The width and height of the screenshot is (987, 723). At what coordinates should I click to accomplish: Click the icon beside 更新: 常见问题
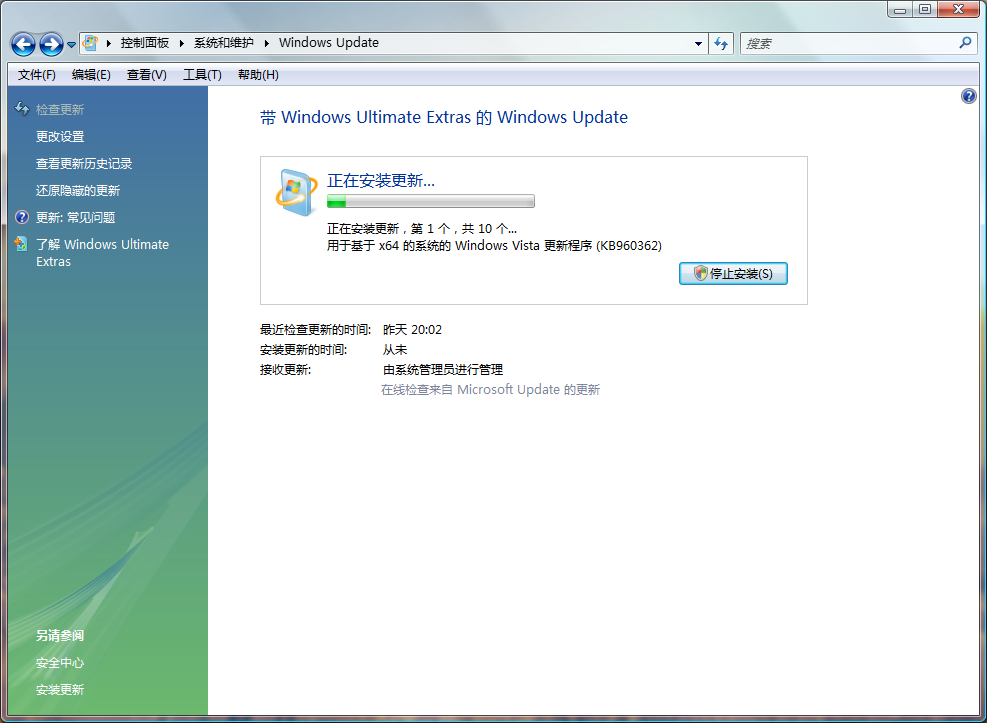22,217
